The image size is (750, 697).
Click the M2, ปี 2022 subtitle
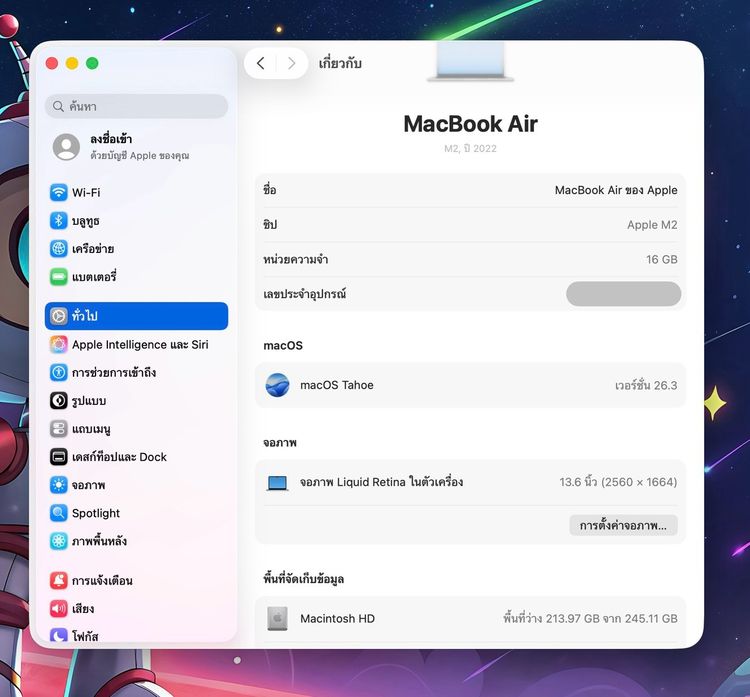click(470, 148)
